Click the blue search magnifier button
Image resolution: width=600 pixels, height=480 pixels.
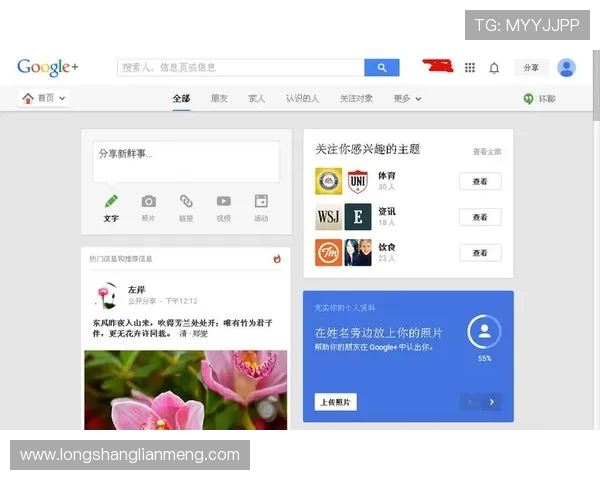(x=382, y=67)
